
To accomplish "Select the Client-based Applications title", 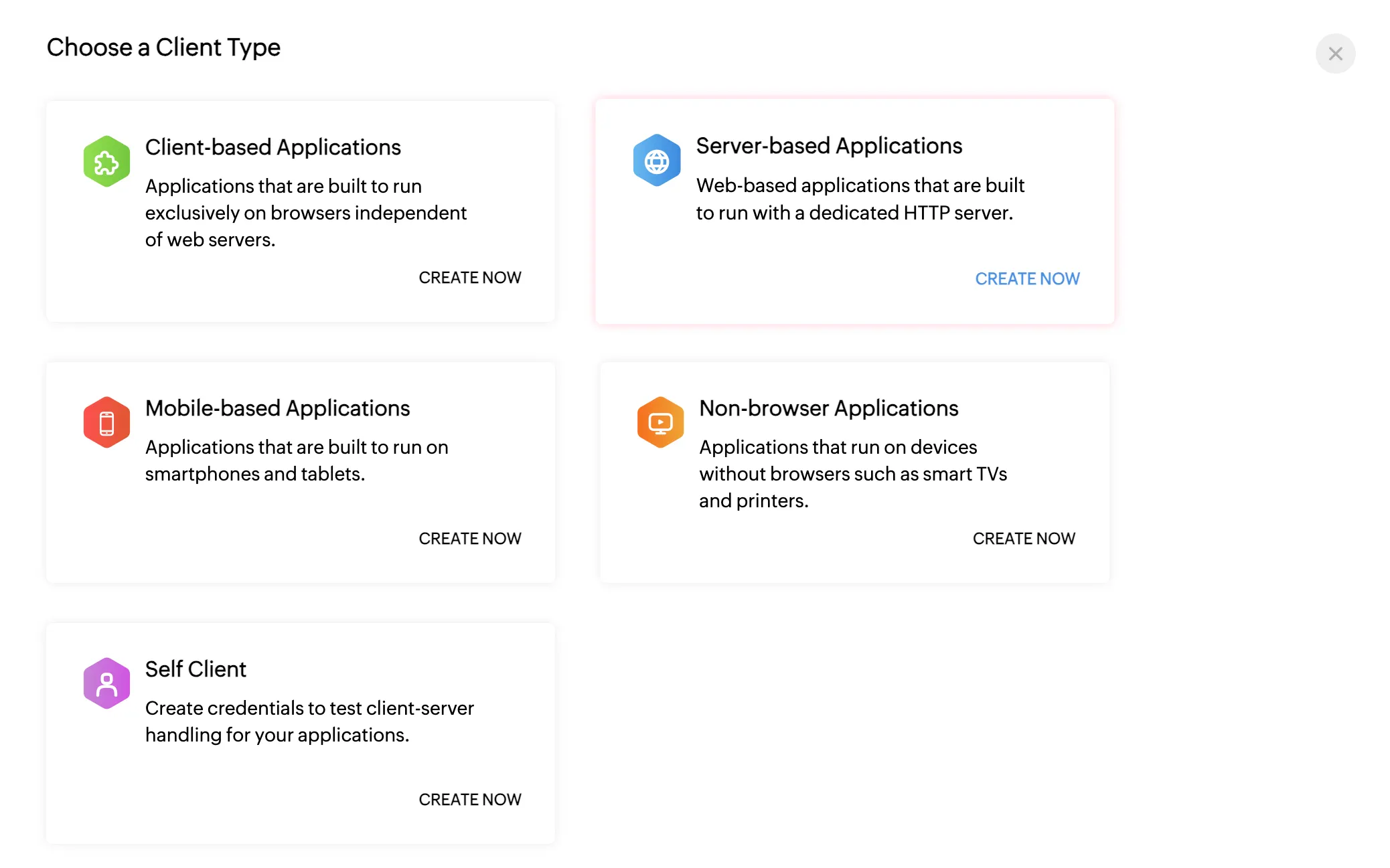I will (273, 147).
